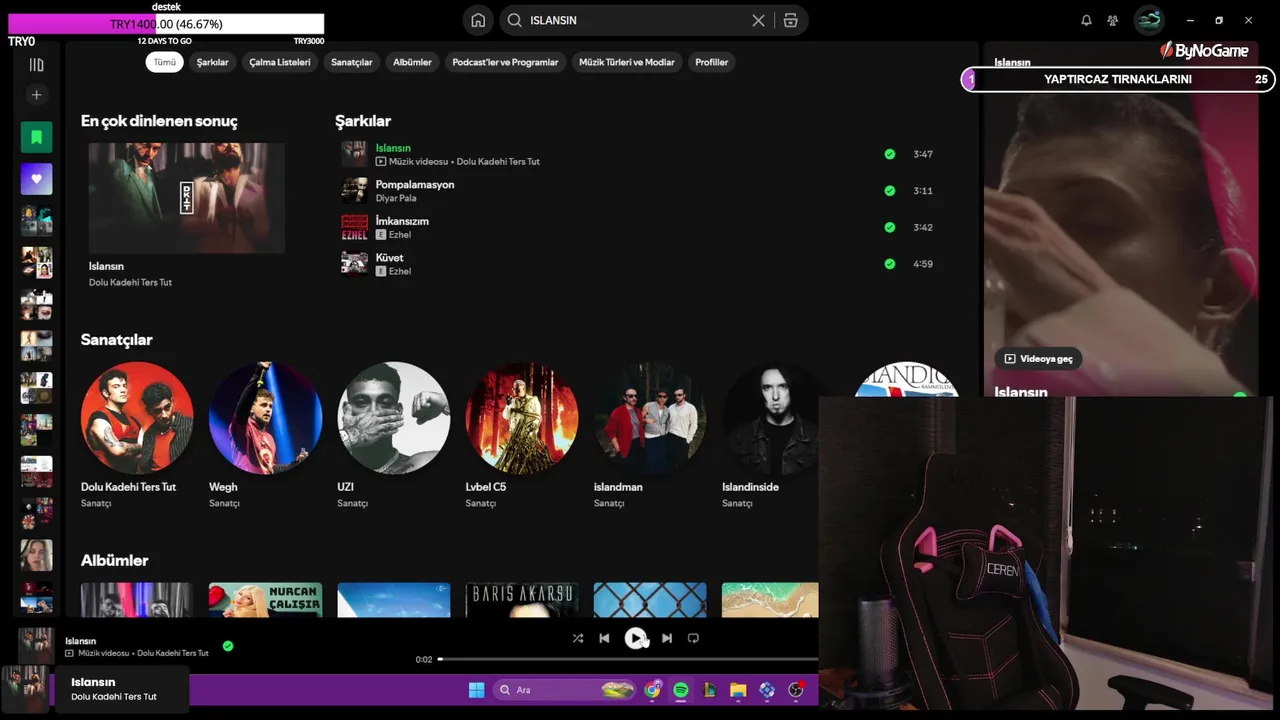The height and width of the screenshot is (720, 1280).
Task: Click the search magnifier icon
Action: point(514,20)
